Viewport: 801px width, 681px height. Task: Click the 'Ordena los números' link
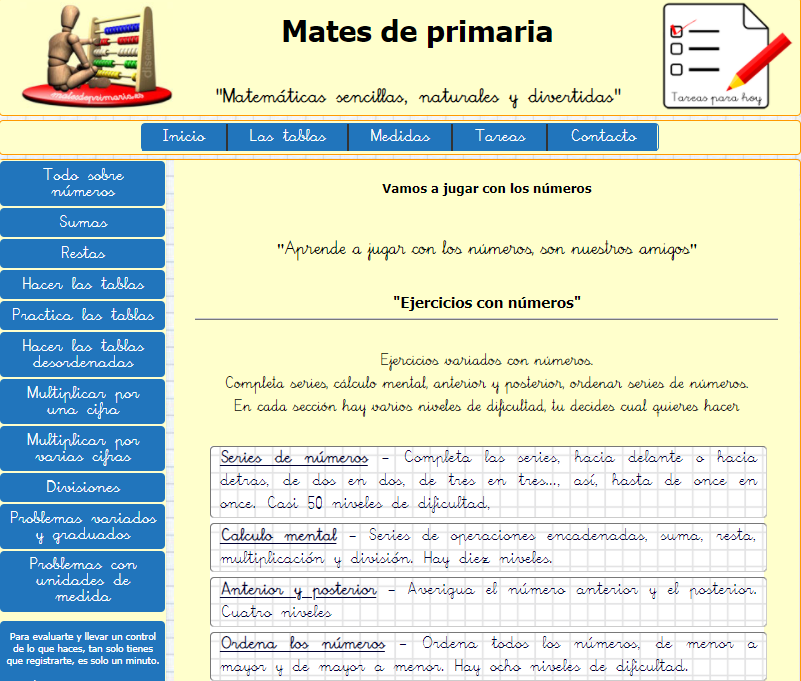pyautogui.click(x=302, y=643)
